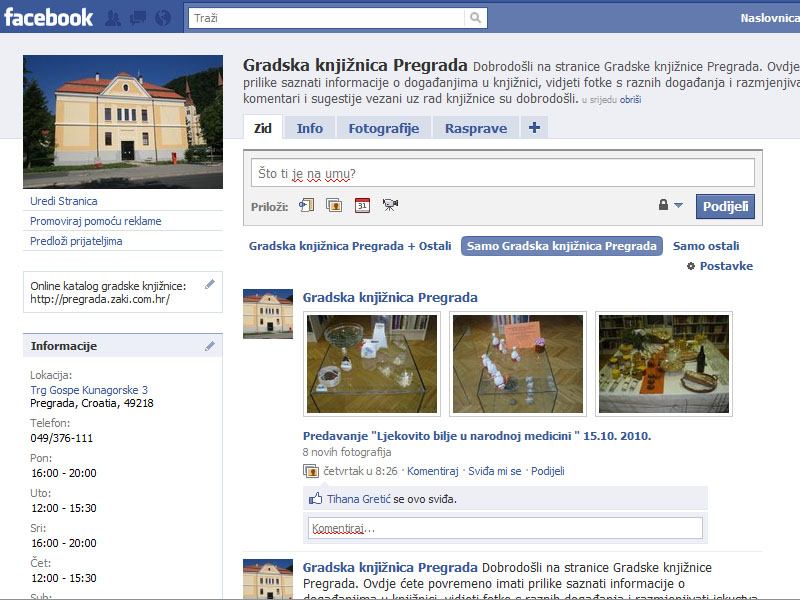Open notifications globe icon
This screenshot has width=800, height=600.
point(163,18)
